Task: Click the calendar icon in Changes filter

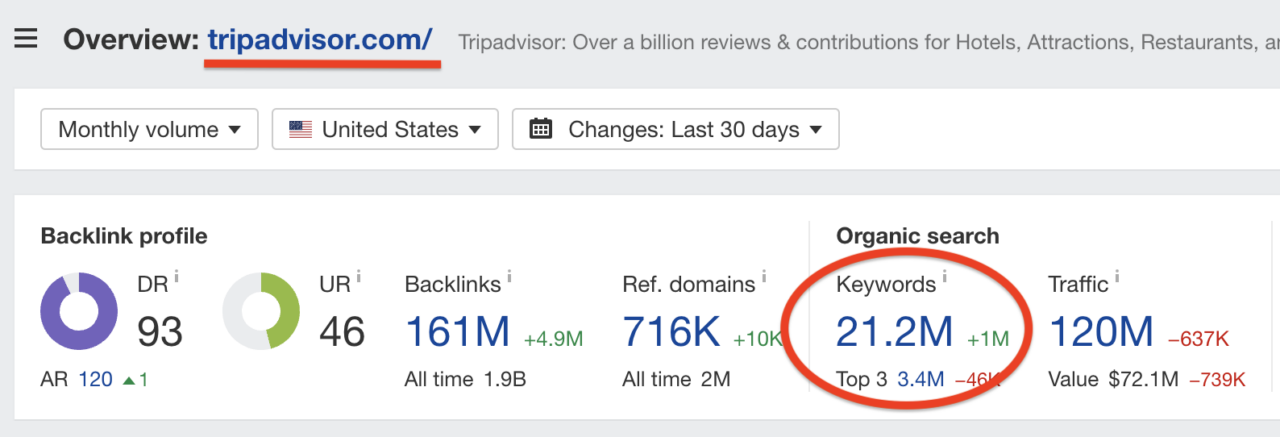Action: point(540,129)
